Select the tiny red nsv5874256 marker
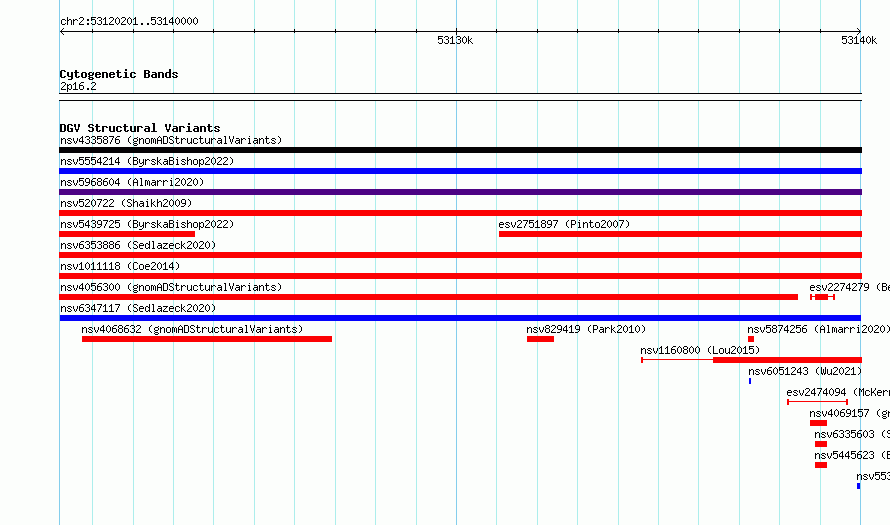 (x=751, y=339)
